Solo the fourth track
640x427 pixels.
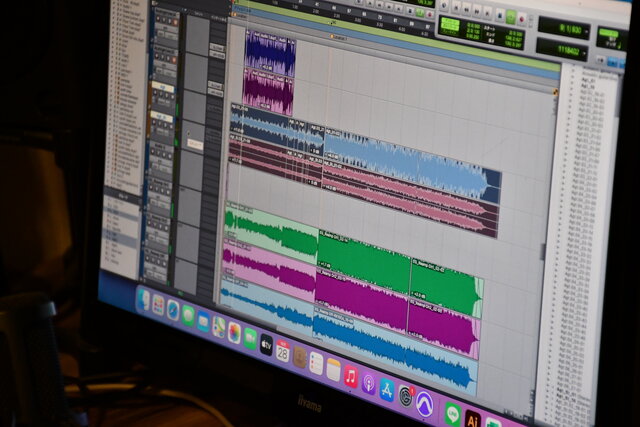click(165, 125)
